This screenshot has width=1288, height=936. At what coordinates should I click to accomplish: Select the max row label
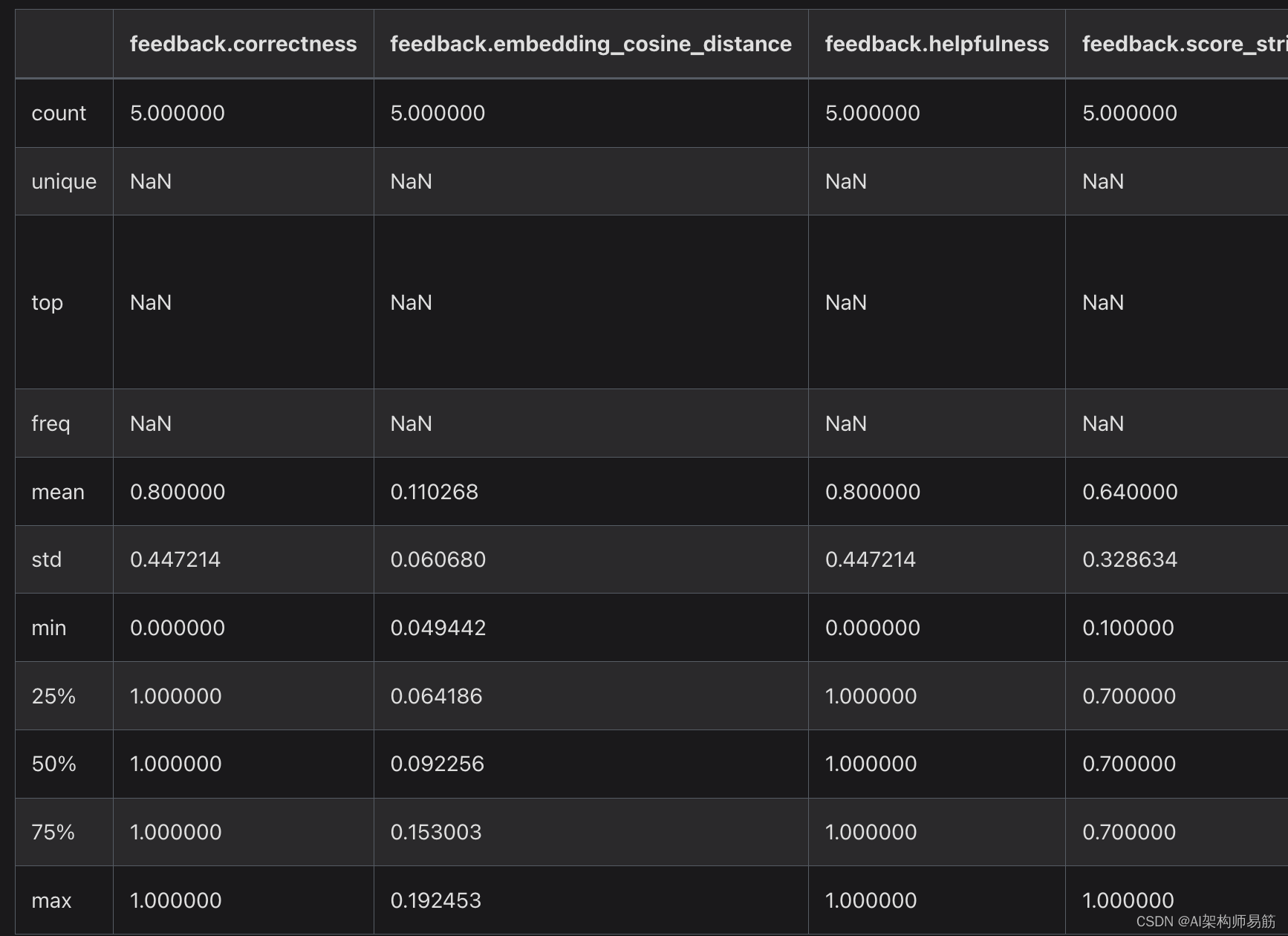click(51, 900)
